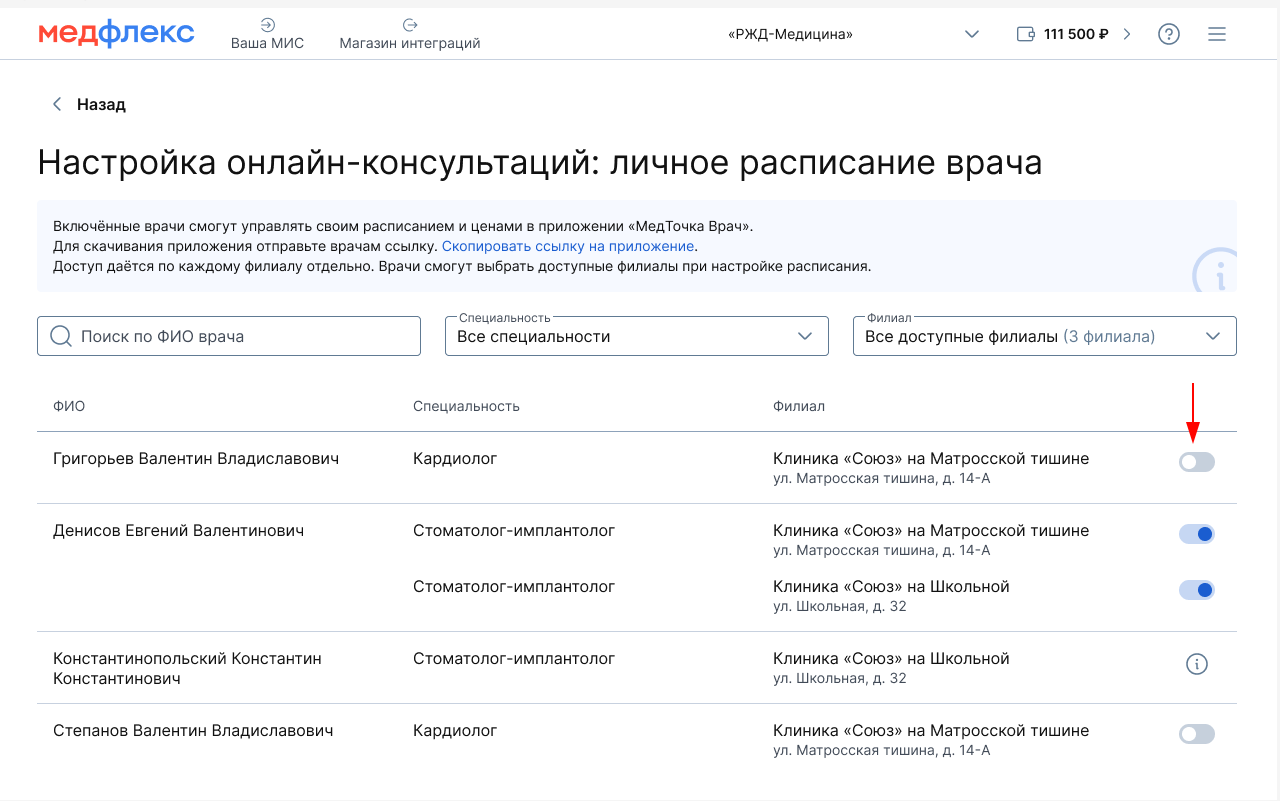Enable toggle for Григорьев Валентин Владиславович
Viewport: 1280px width, 801px height.
click(1197, 462)
